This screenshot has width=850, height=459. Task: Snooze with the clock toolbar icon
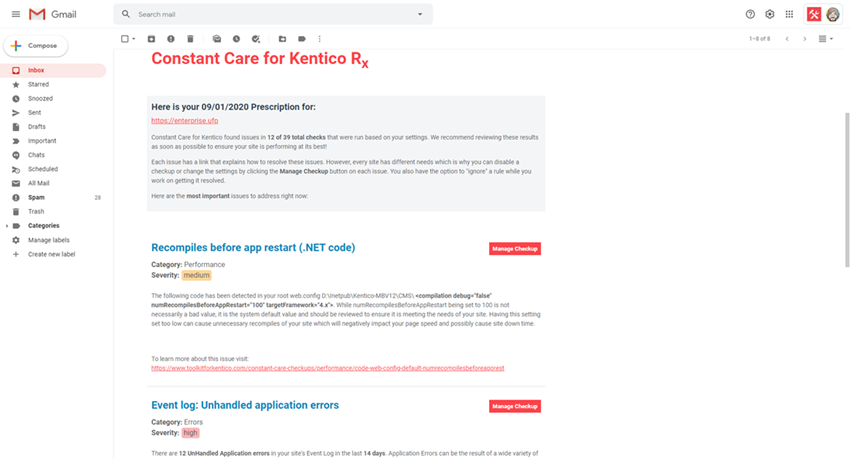click(x=236, y=39)
